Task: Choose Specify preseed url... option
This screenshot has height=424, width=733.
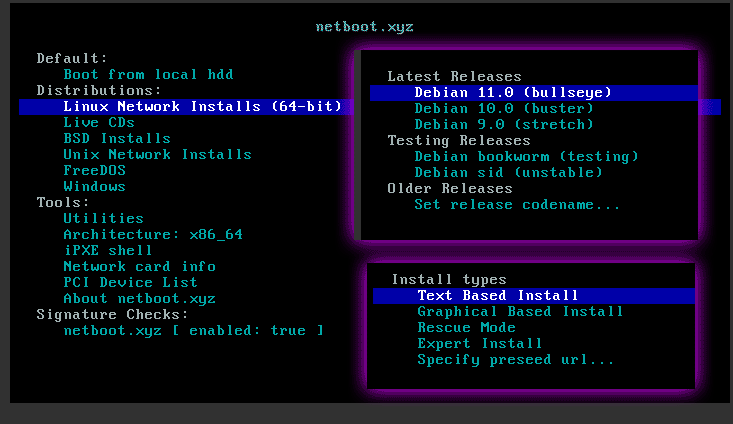Action: [515, 360]
